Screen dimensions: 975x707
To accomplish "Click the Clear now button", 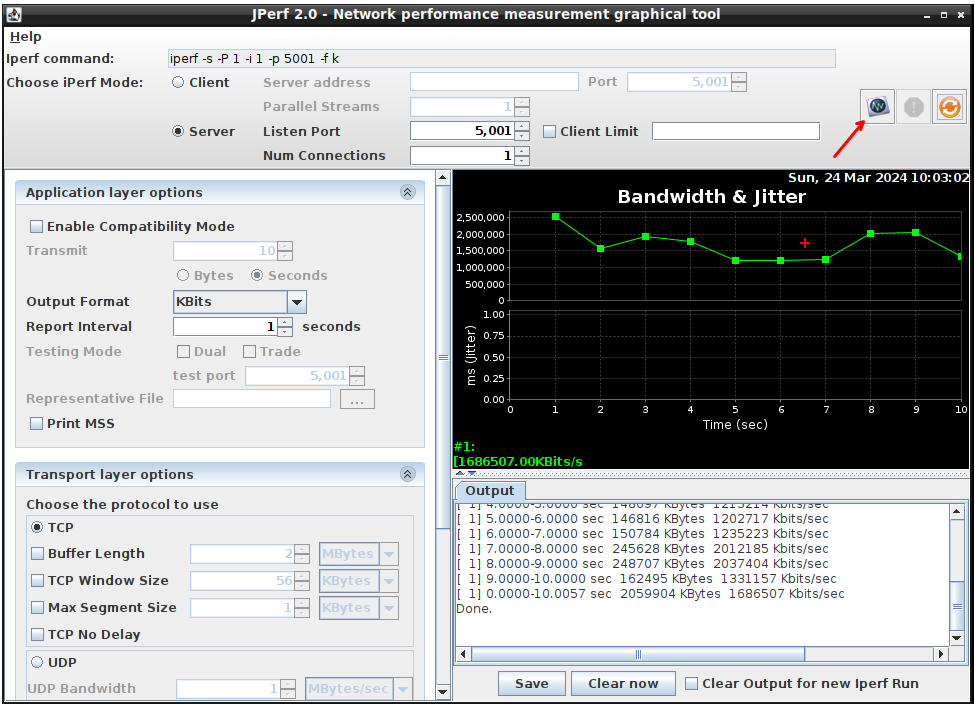I will point(623,684).
